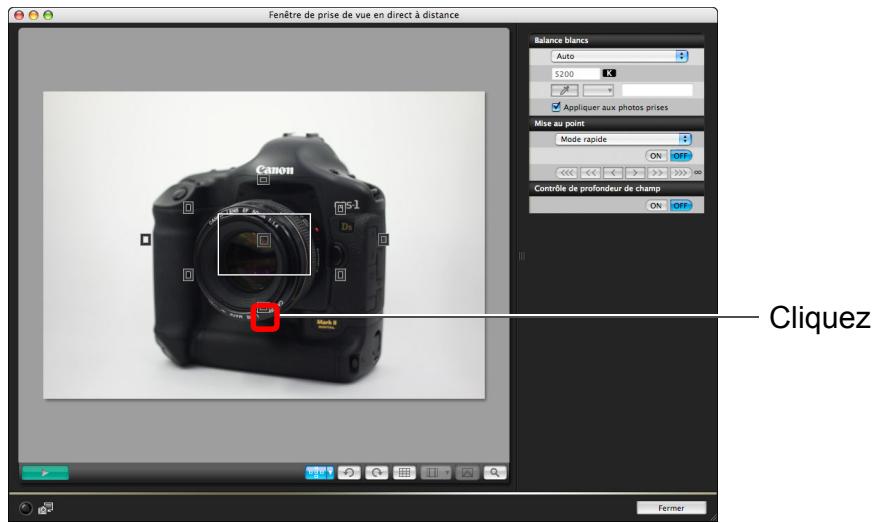Click the camera photo in live view

[264, 245]
